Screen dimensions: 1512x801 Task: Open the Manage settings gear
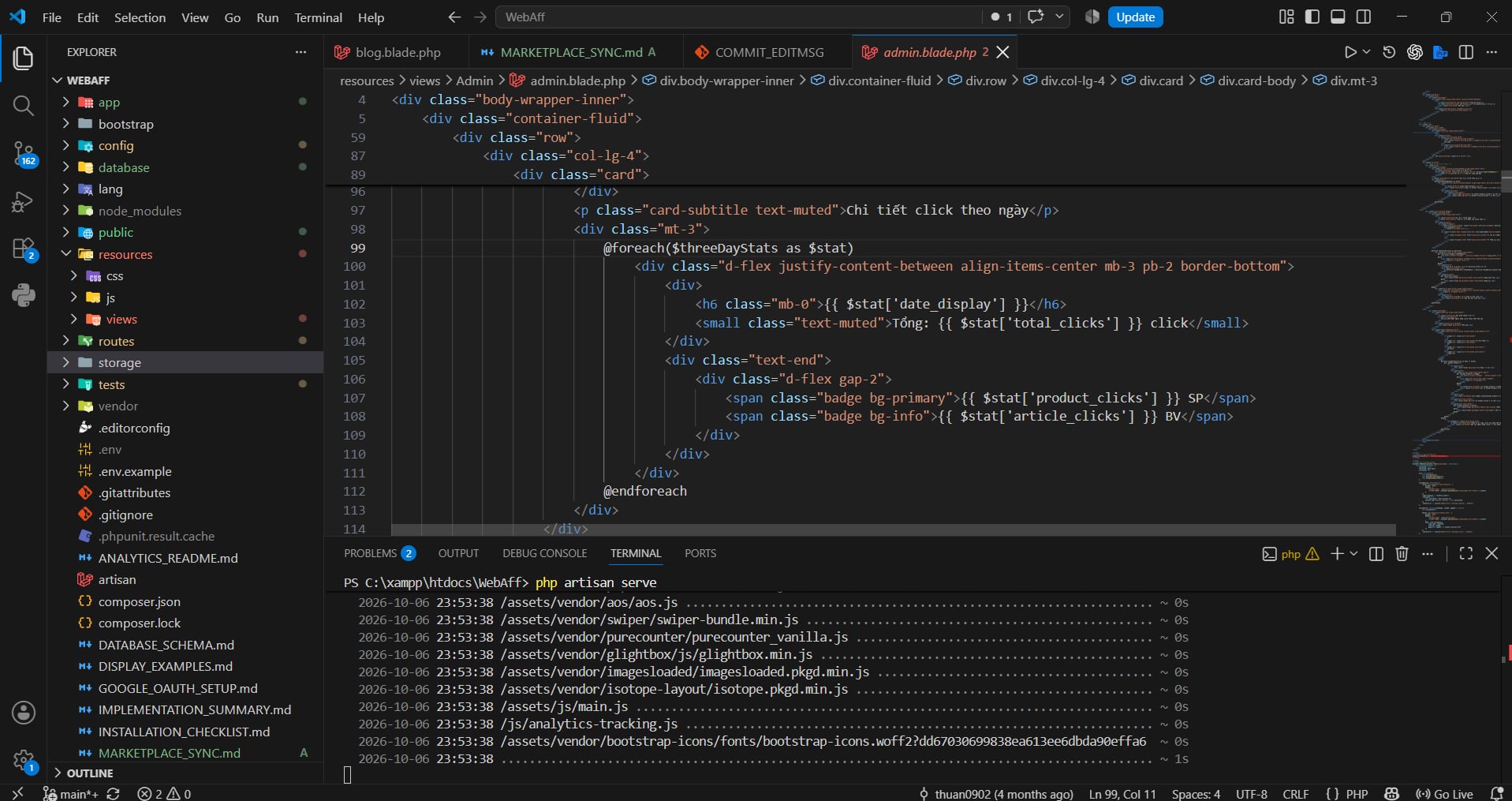[x=23, y=761]
